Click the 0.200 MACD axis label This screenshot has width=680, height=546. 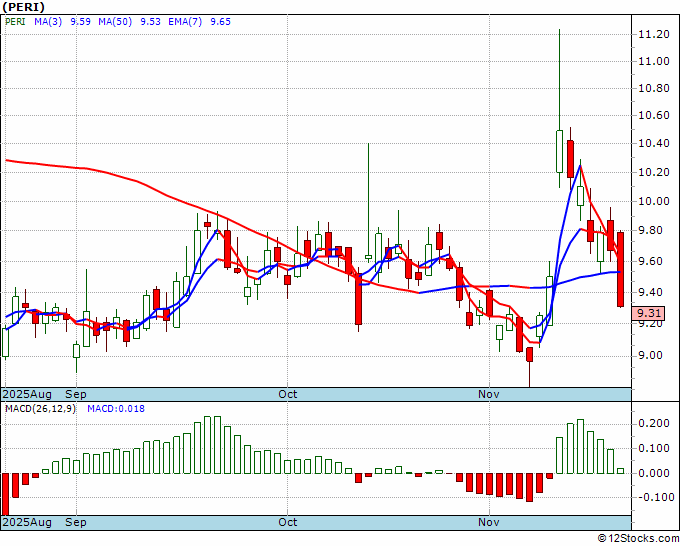click(x=654, y=424)
